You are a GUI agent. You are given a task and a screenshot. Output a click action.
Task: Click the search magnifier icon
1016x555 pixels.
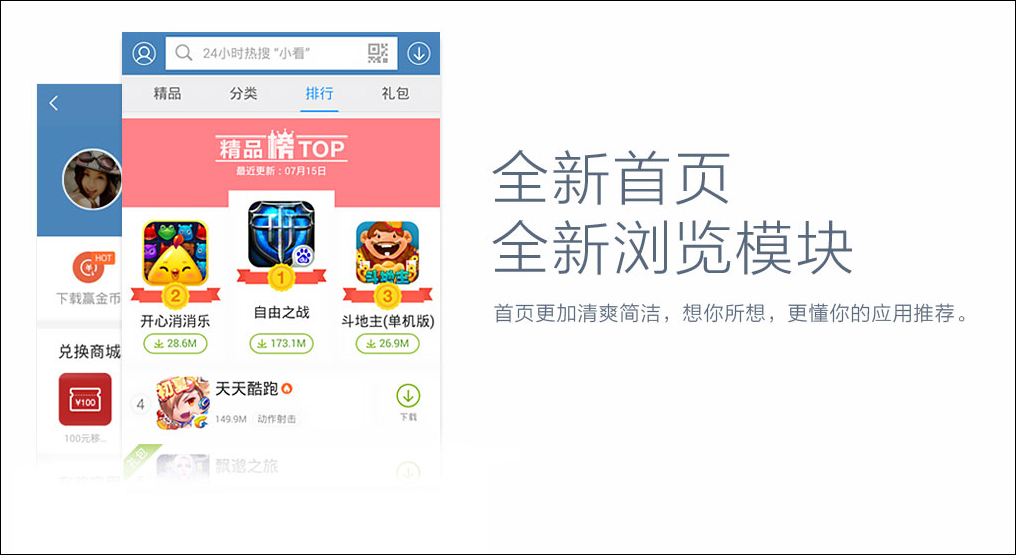[184, 52]
